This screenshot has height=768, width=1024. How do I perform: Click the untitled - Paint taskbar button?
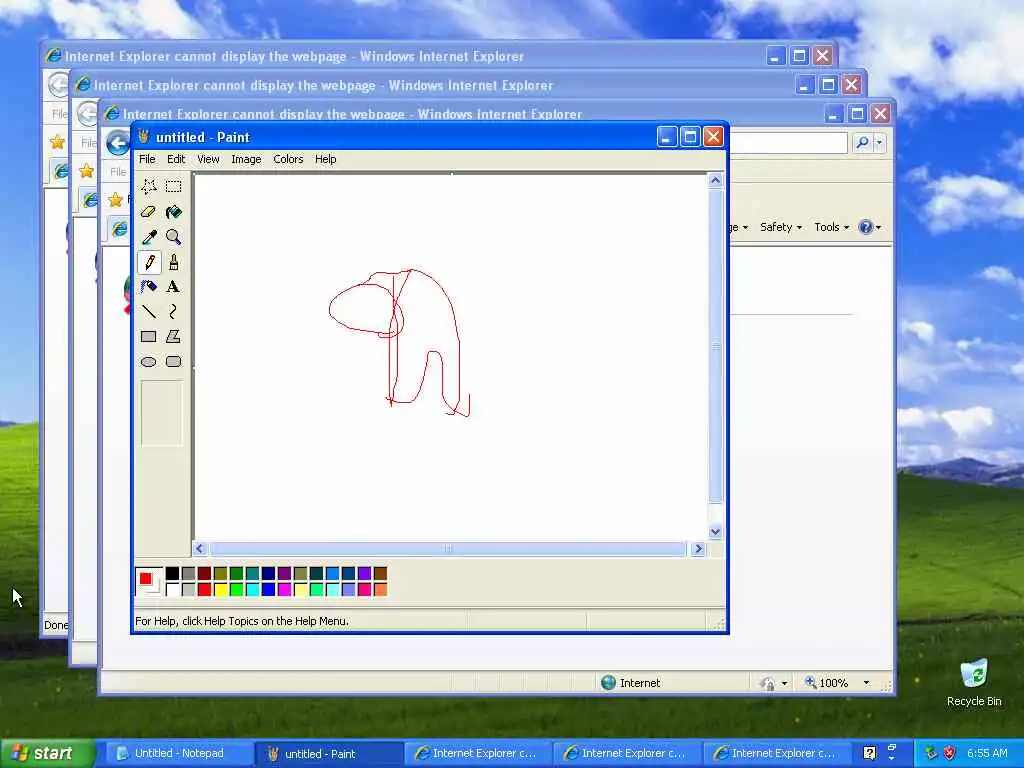328,754
